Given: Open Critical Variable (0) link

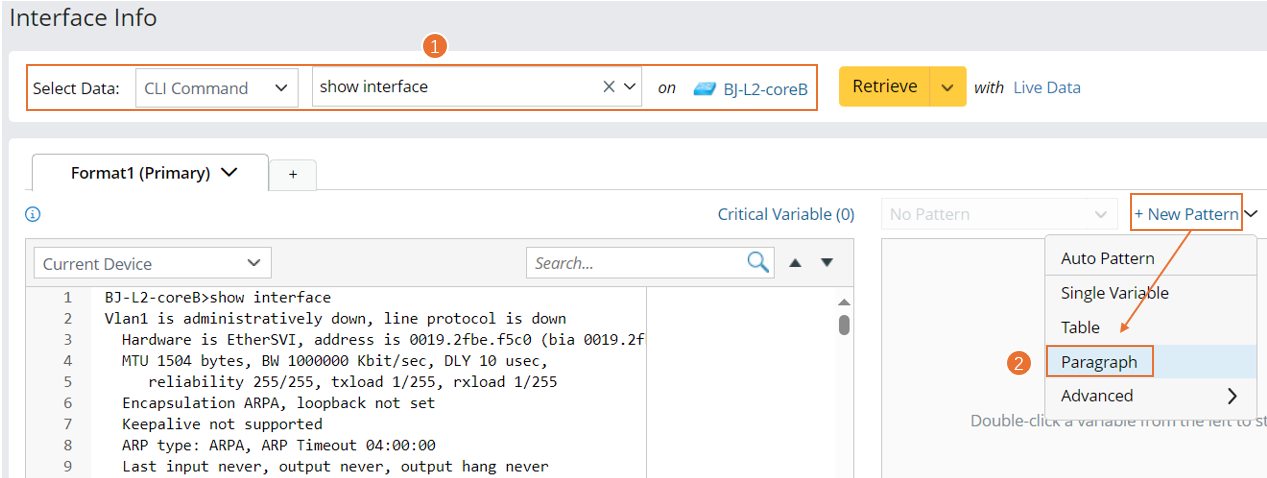Looking at the screenshot, I should 786,214.
